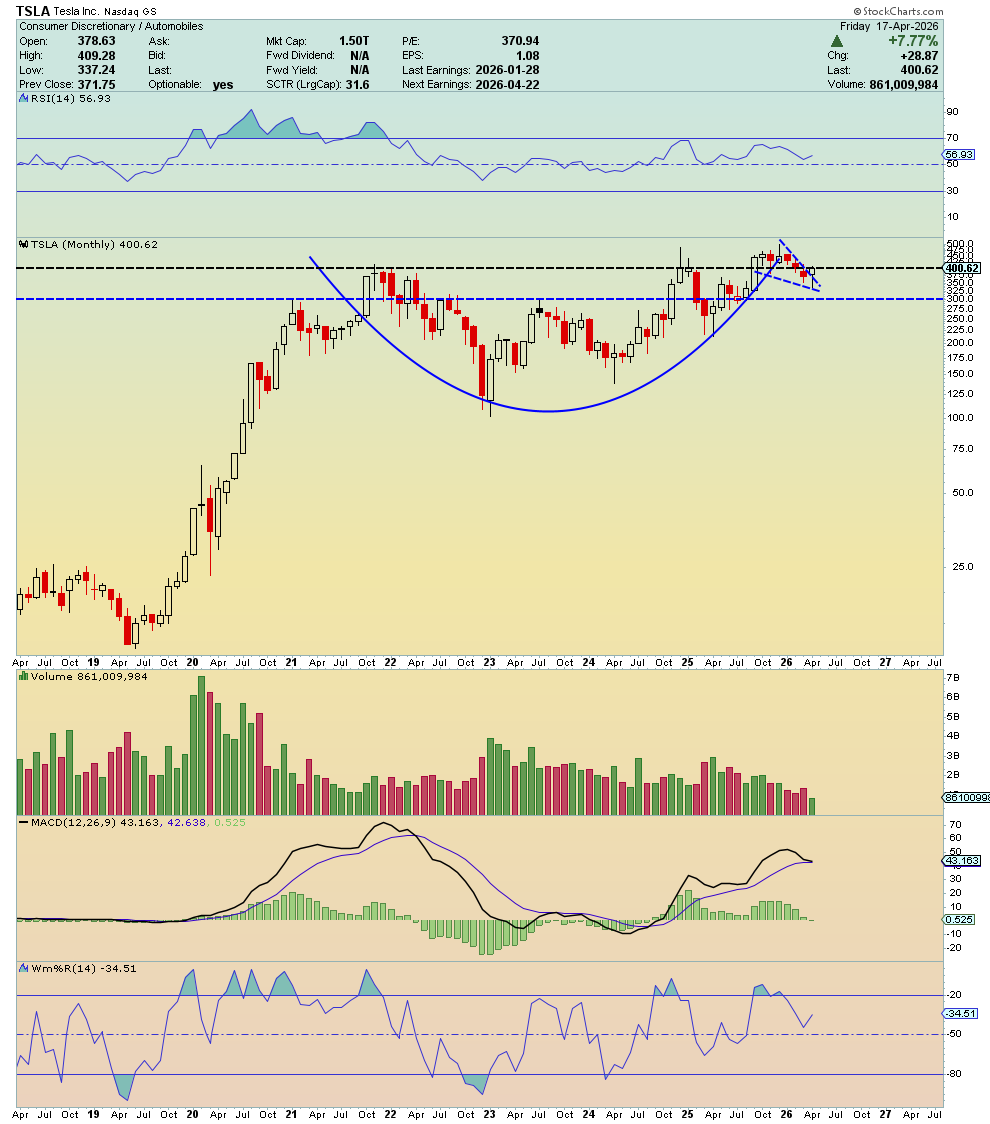Click the MACD signal value 42.638
This screenshot has width=990, height=1124.
click(186, 822)
